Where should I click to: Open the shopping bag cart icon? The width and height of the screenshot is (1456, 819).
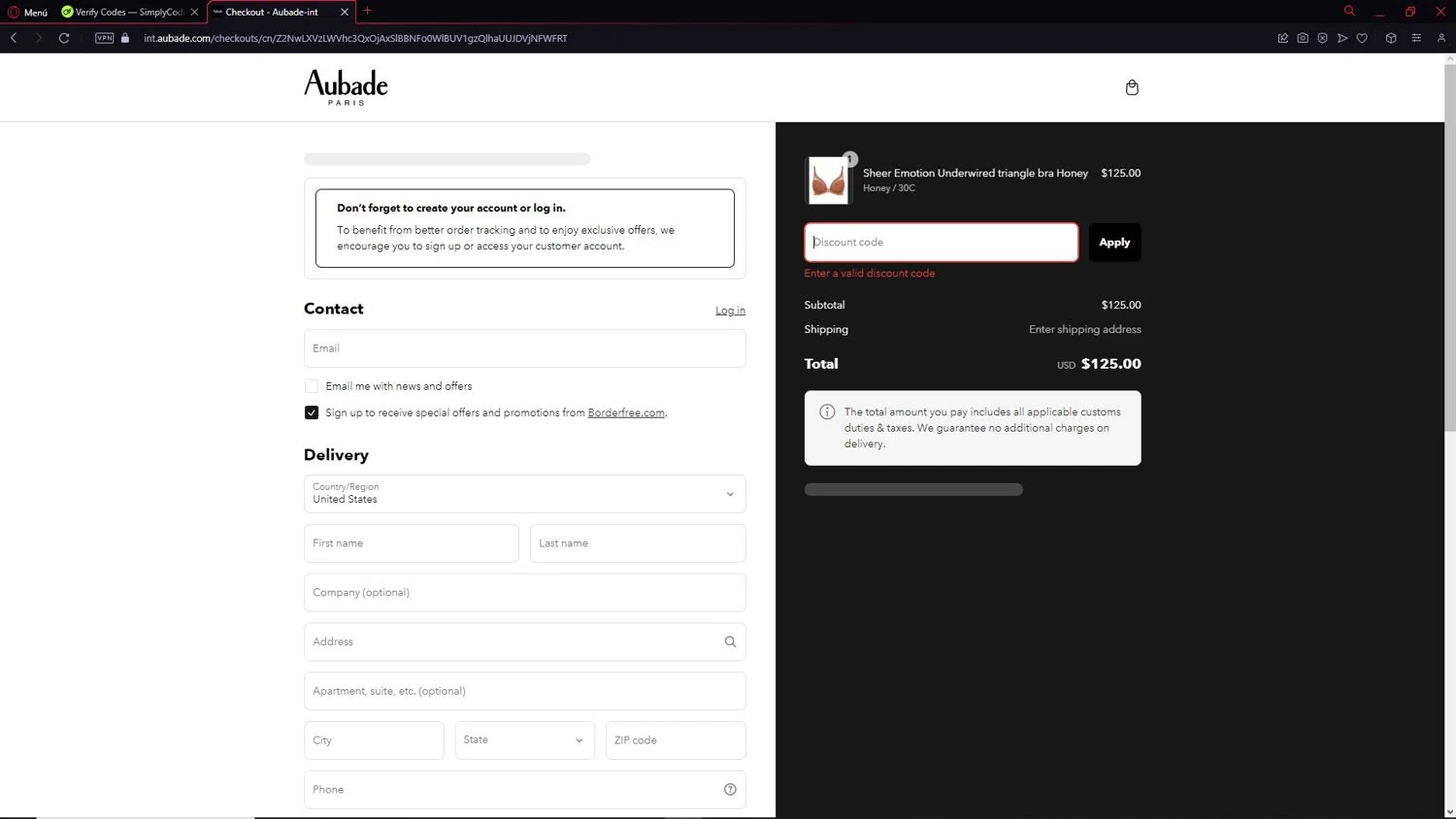click(1132, 87)
